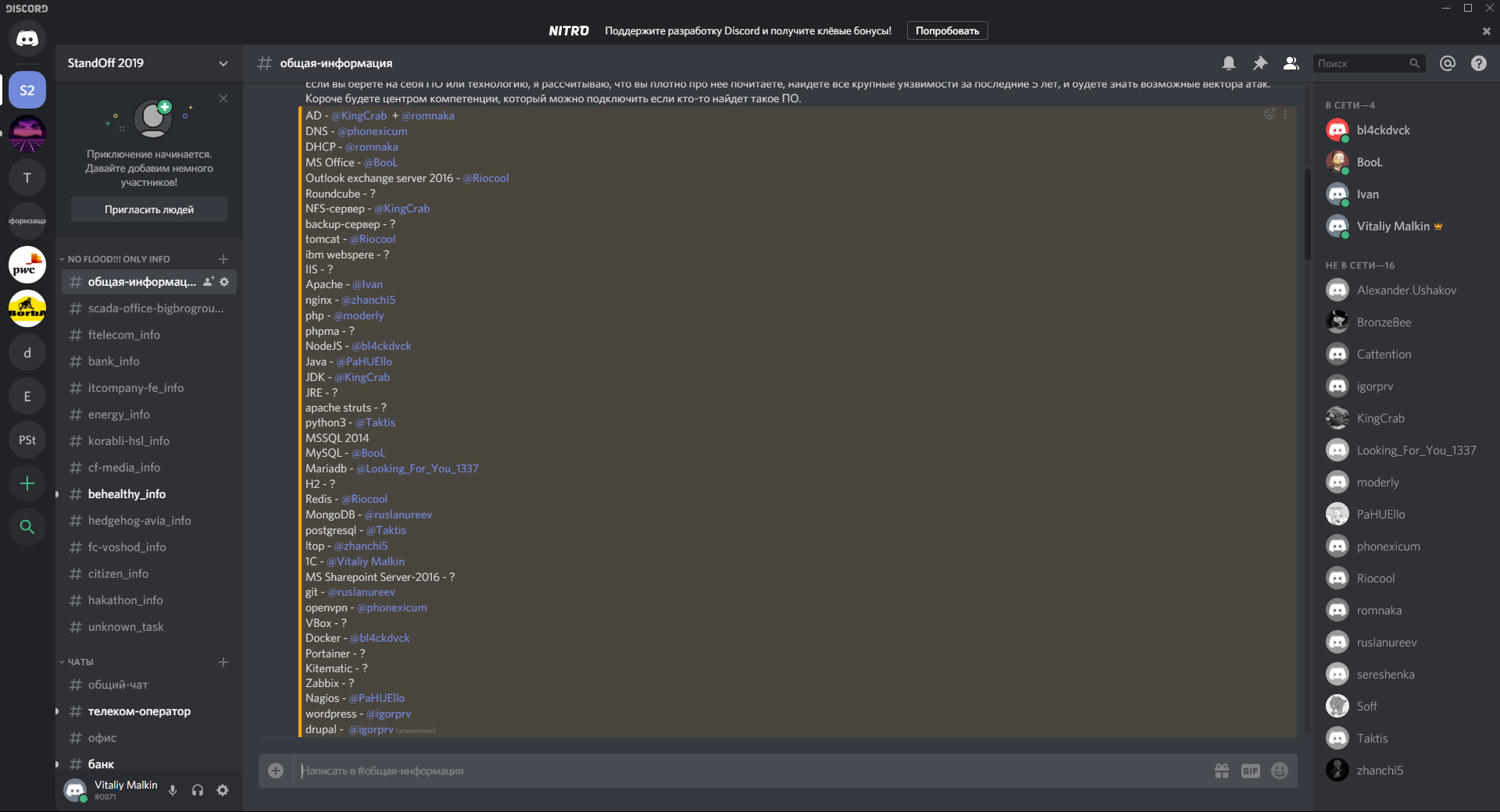
Task: Click the chat vertical scrollbar
Action: 1307,215
